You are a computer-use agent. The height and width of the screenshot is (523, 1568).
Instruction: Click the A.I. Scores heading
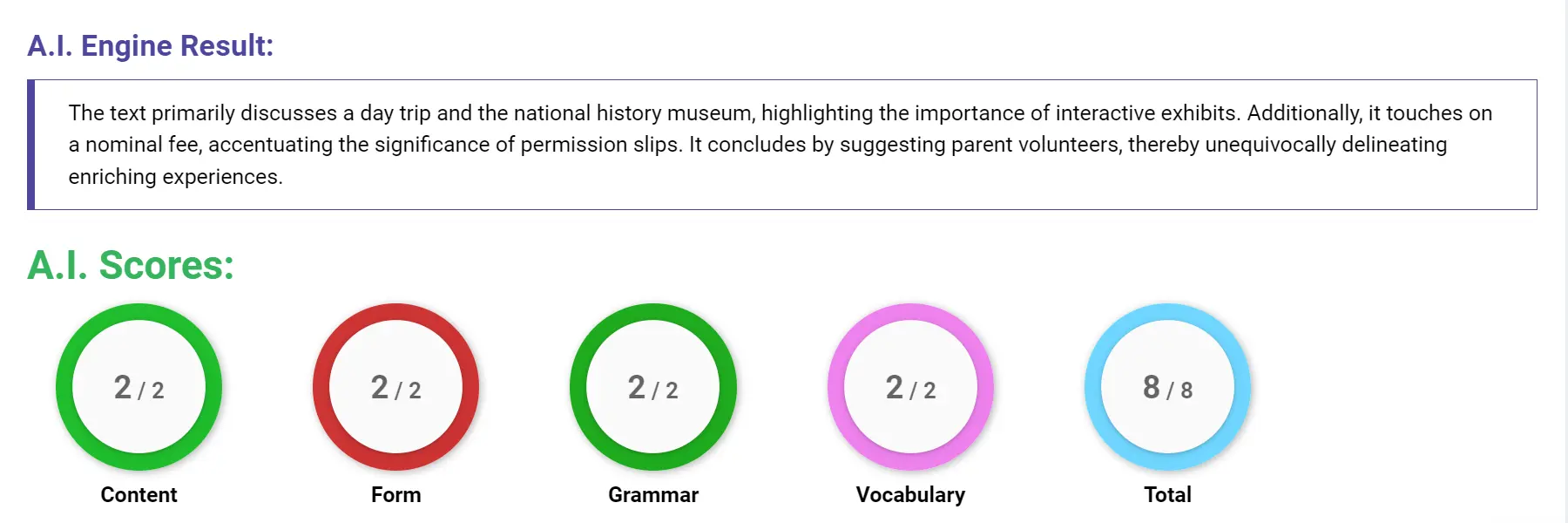129,266
